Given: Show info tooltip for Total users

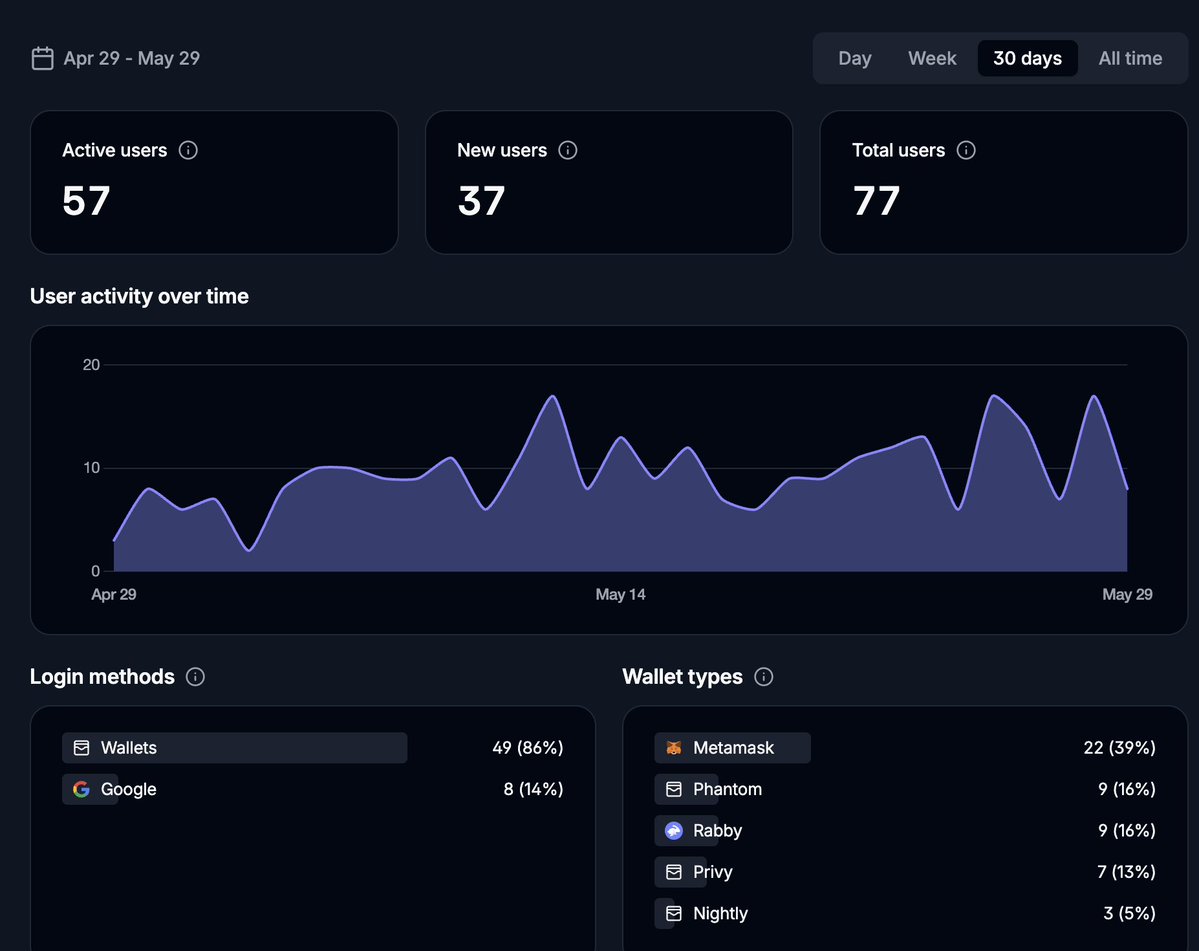Looking at the screenshot, I should pyautogui.click(x=966, y=150).
